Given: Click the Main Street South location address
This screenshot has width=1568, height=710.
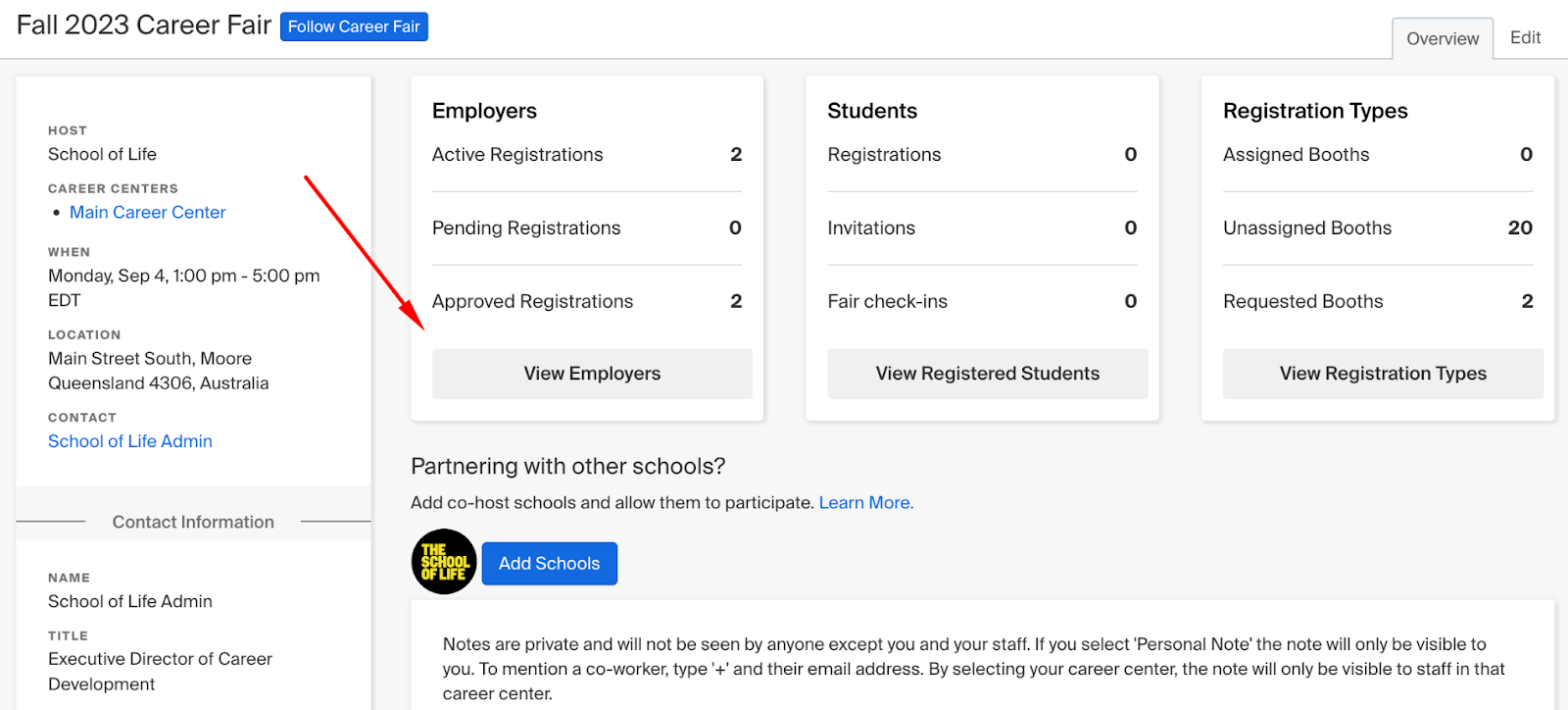Looking at the screenshot, I should 158,371.
